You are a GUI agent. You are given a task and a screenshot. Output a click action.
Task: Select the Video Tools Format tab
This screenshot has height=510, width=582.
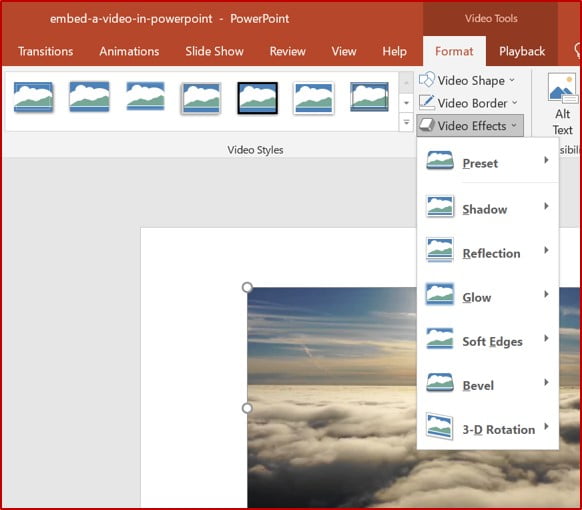[x=454, y=51]
